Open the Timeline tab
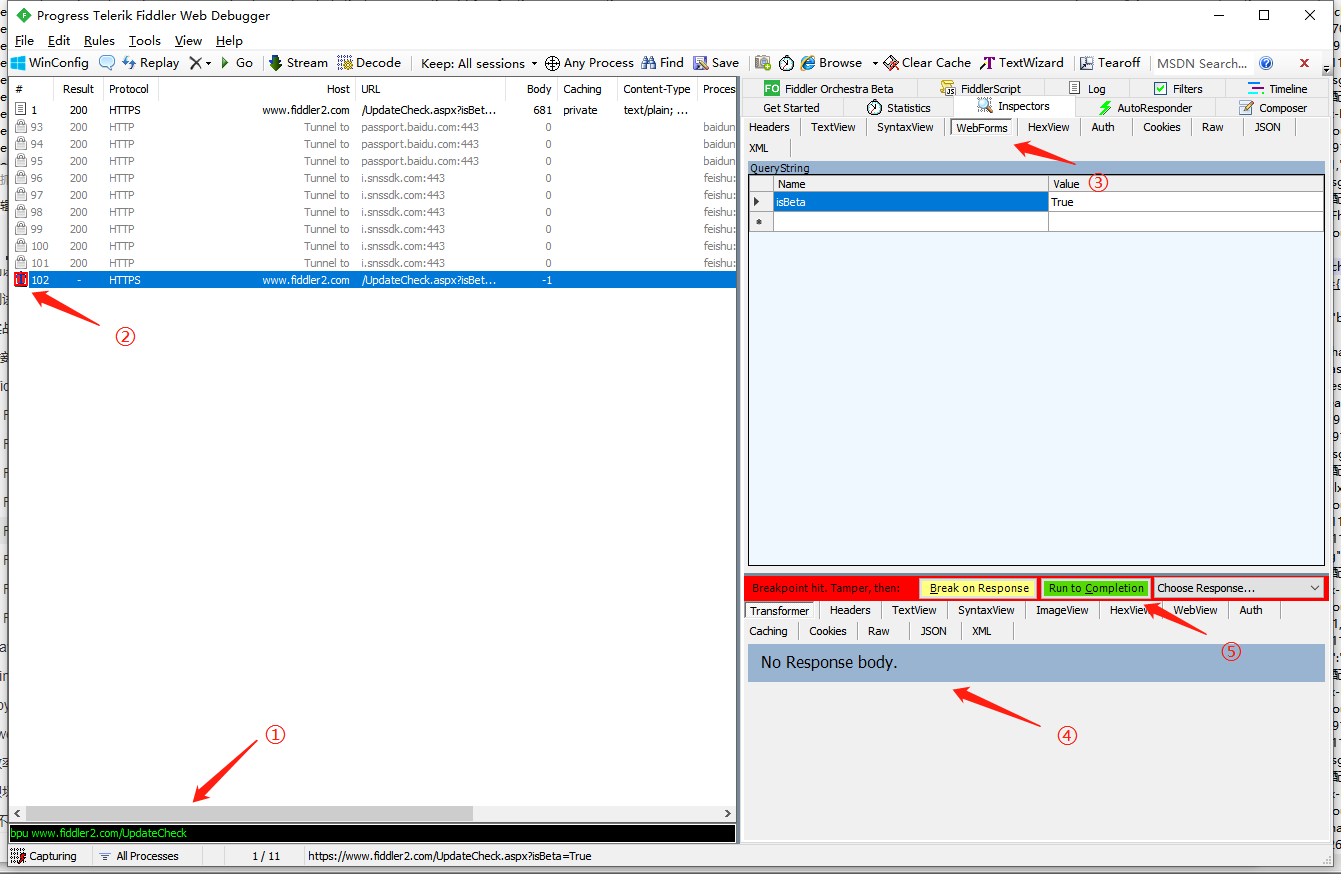Viewport: 1341px width, 874px height. pos(1278,89)
